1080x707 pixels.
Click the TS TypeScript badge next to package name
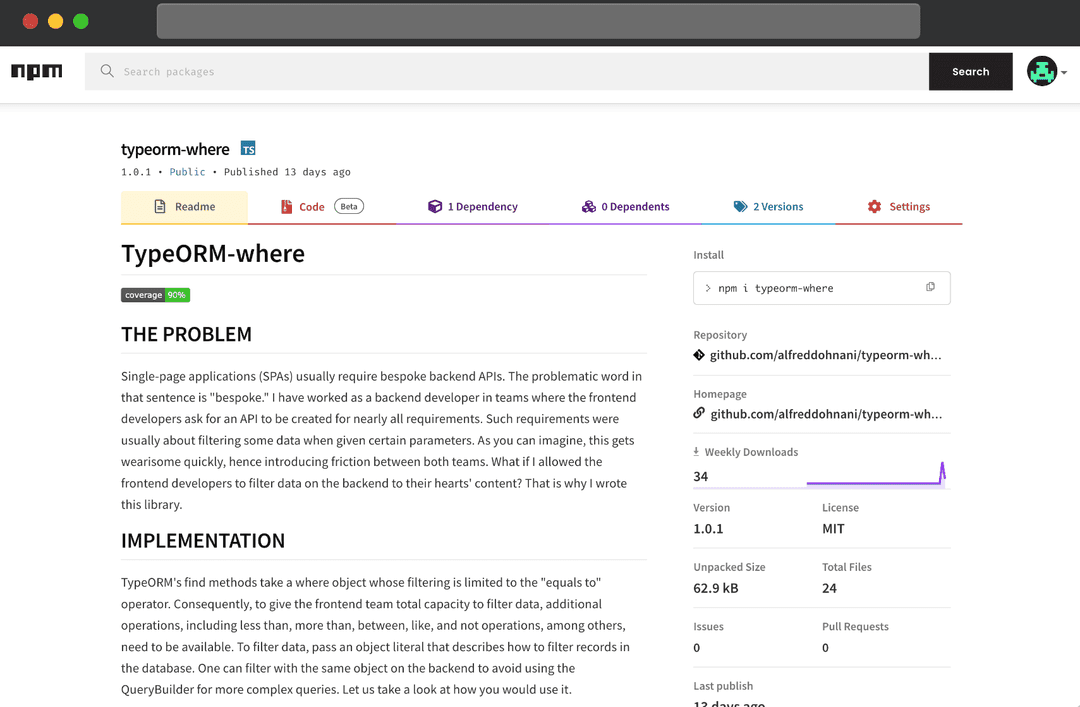click(248, 148)
